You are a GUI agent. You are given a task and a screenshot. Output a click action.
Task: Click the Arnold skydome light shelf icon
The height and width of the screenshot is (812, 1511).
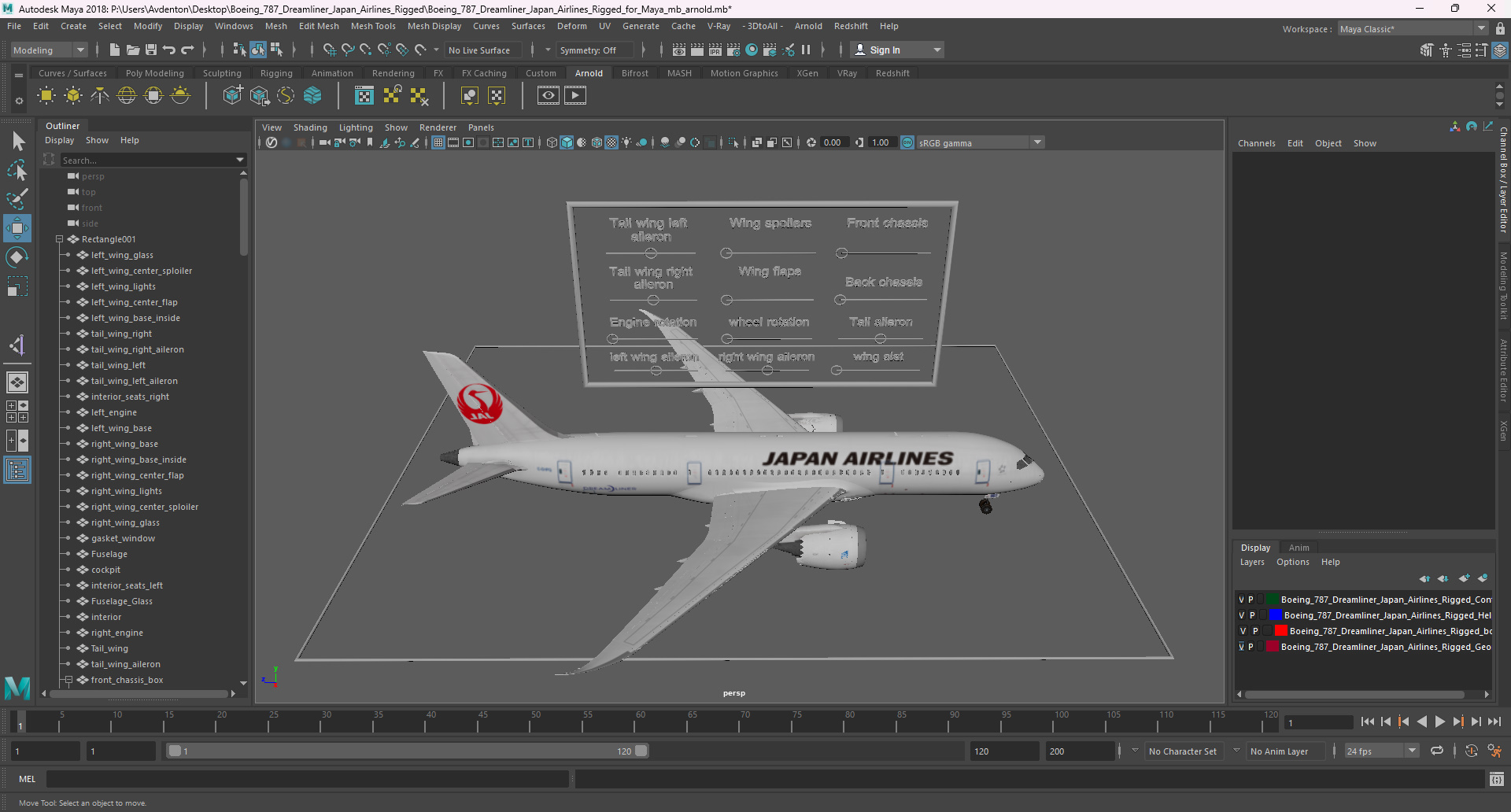127,96
